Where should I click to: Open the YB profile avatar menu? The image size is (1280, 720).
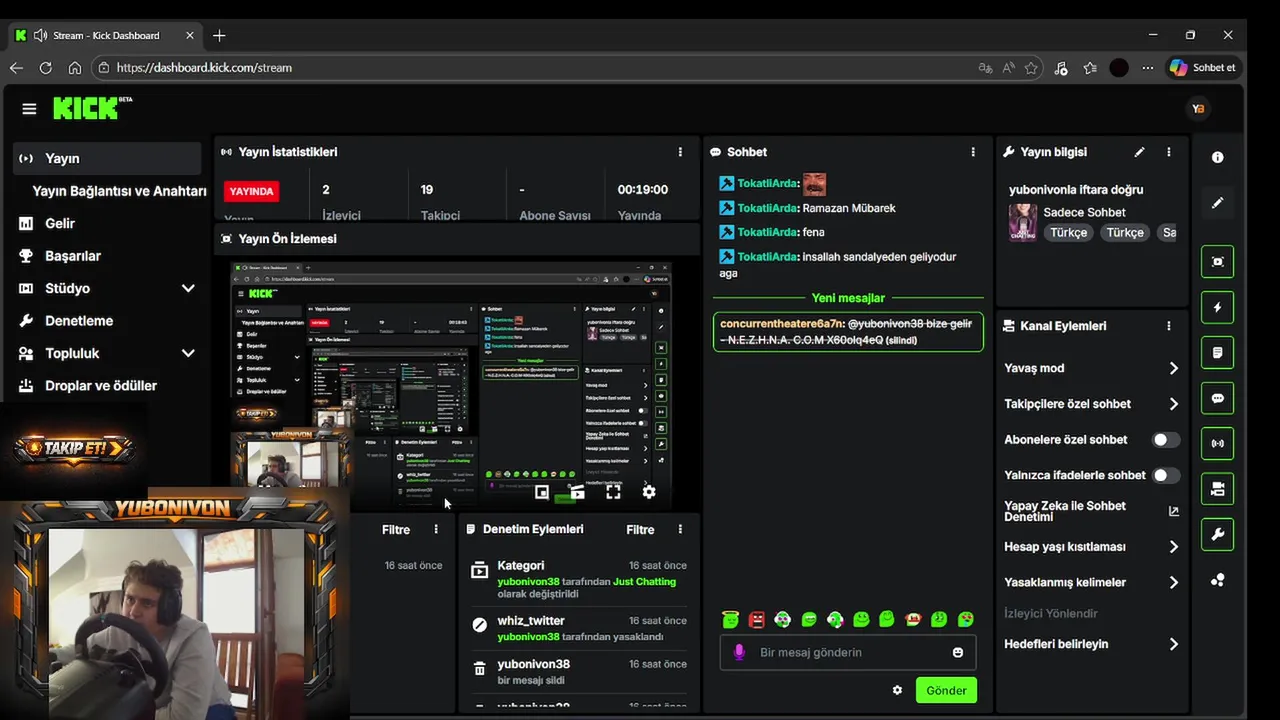[1198, 108]
